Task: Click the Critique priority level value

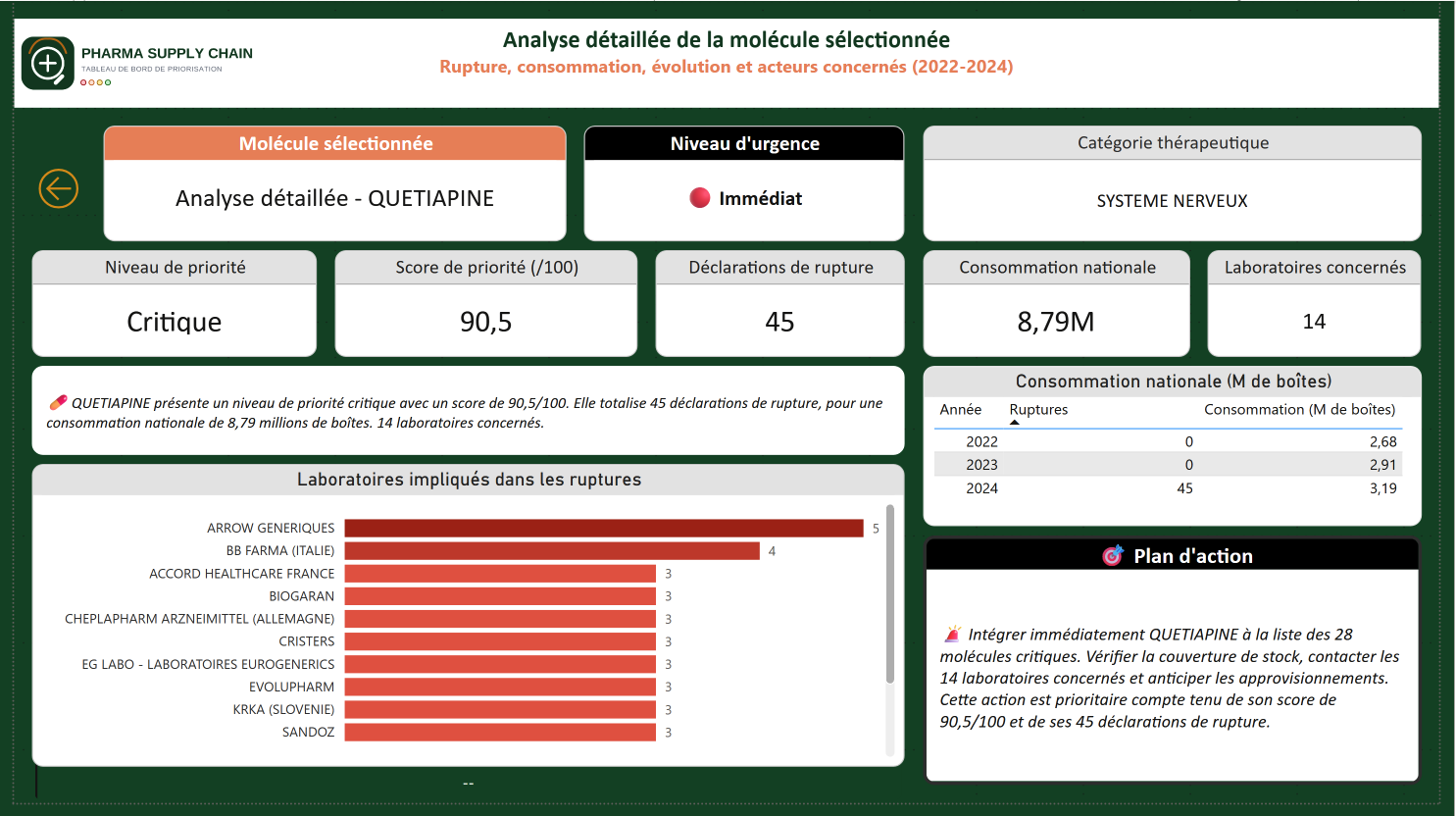Action: [175, 322]
